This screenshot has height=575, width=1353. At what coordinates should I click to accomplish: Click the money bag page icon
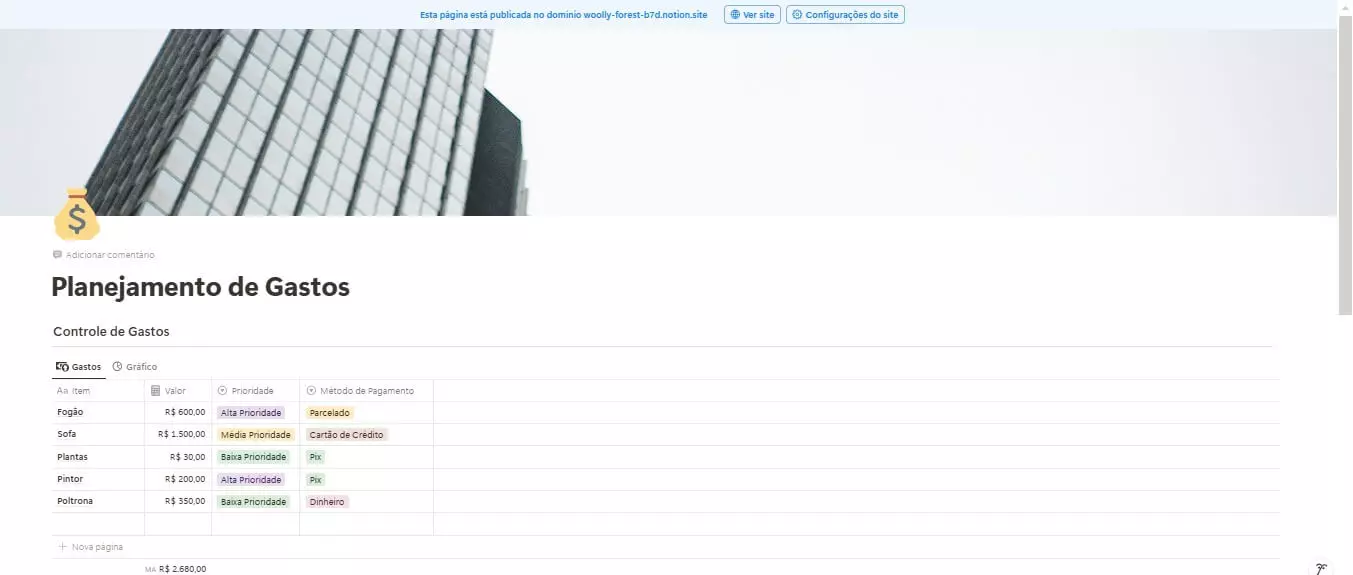[77, 214]
